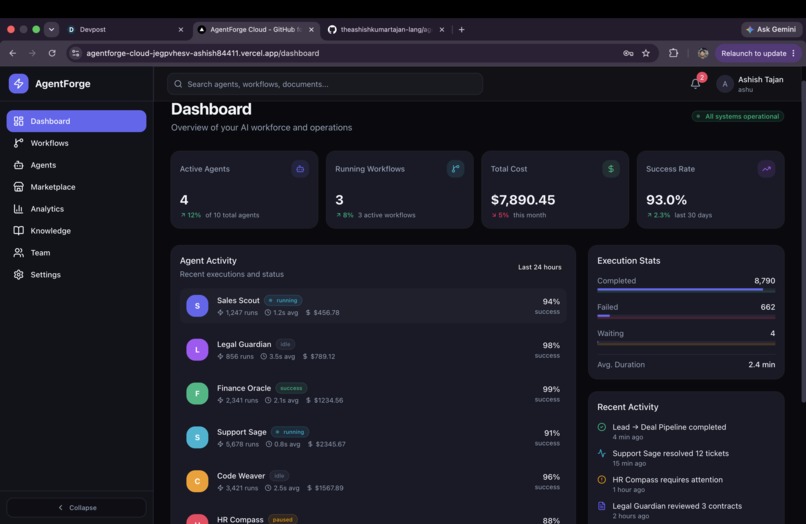
Task: Click the warning icon beside HR Compass activity
Action: pos(602,480)
